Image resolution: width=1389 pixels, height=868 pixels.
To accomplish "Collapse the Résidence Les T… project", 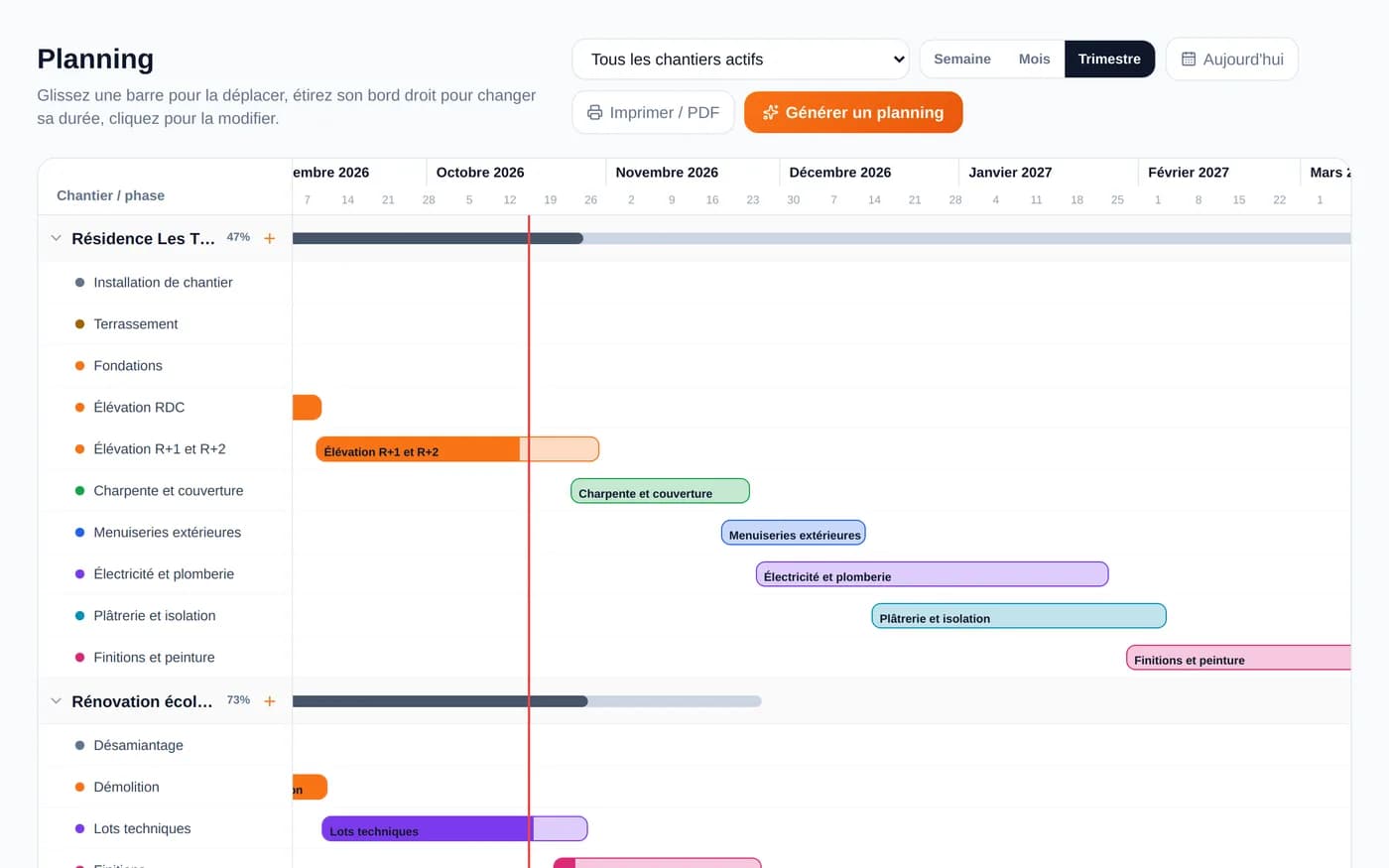I will [x=56, y=238].
